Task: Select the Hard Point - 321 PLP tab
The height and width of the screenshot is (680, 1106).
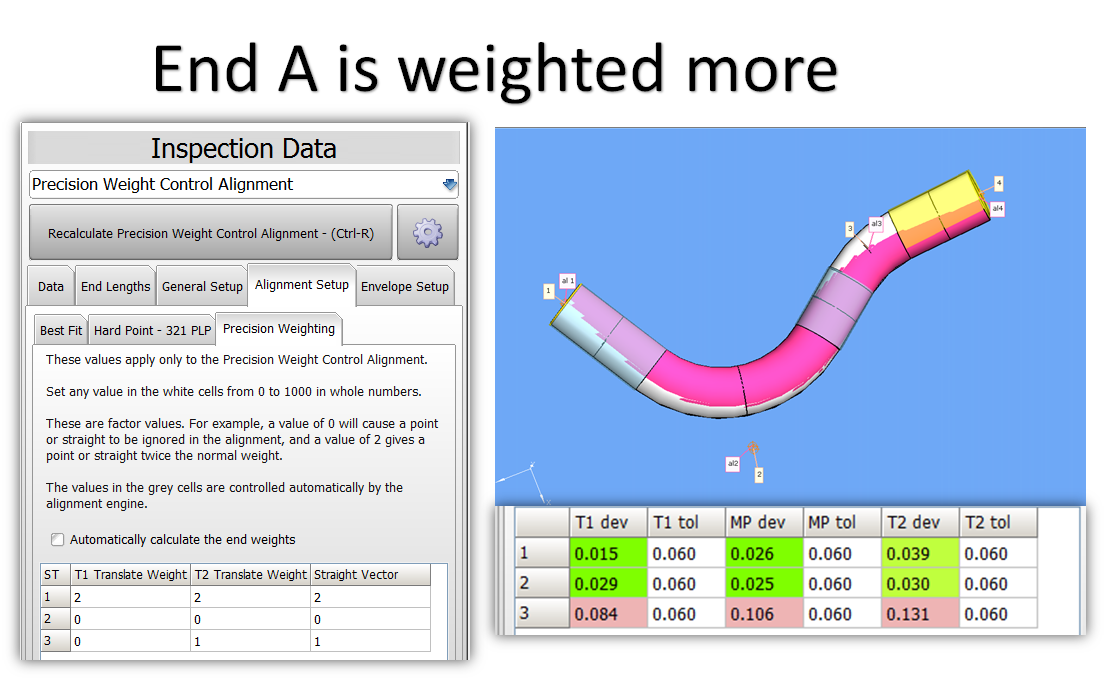Action: coord(151,330)
